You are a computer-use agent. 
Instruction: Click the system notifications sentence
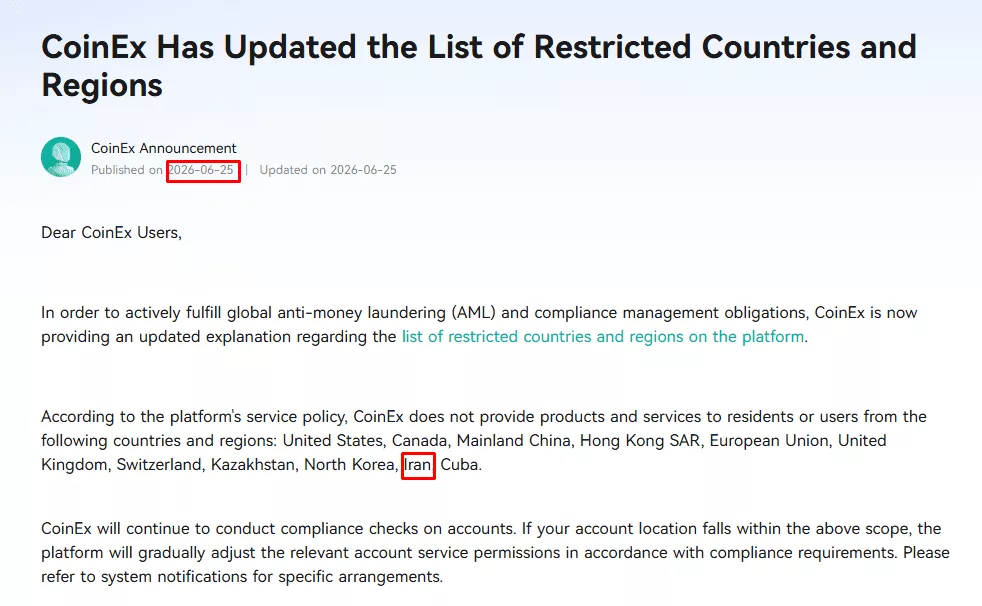242,577
